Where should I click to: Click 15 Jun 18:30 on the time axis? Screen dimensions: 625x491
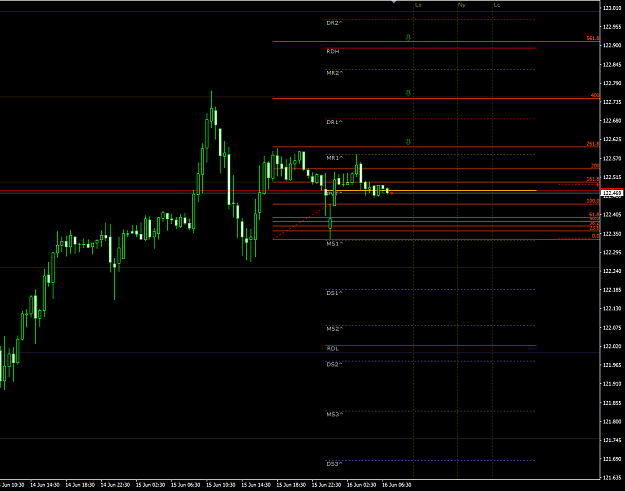(x=291, y=485)
